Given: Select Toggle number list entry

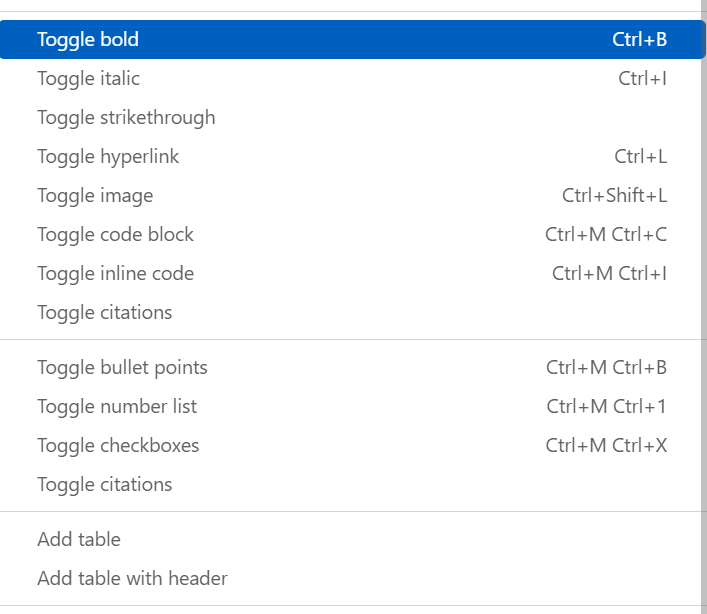Looking at the screenshot, I should (x=117, y=407).
